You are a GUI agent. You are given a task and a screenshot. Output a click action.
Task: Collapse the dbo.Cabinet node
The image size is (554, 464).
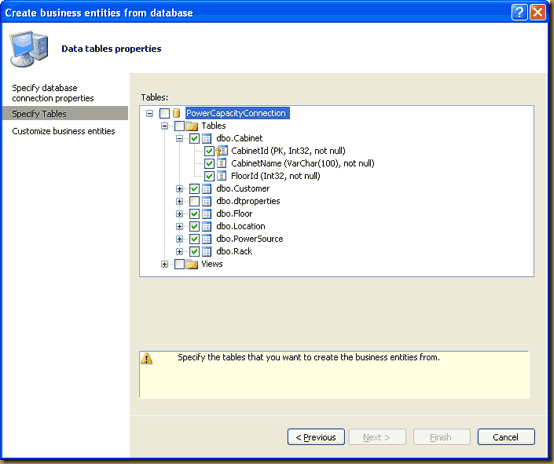click(x=179, y=139)
